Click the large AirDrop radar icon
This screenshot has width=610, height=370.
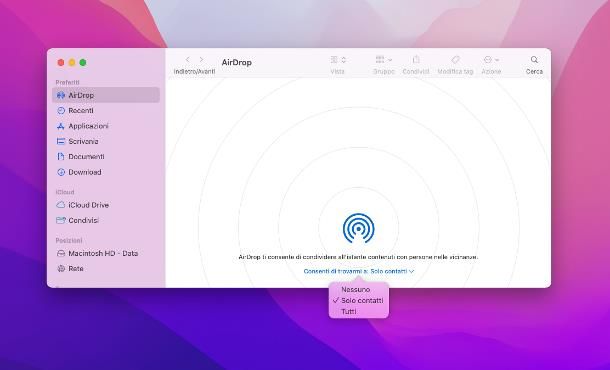pos(358,228)
